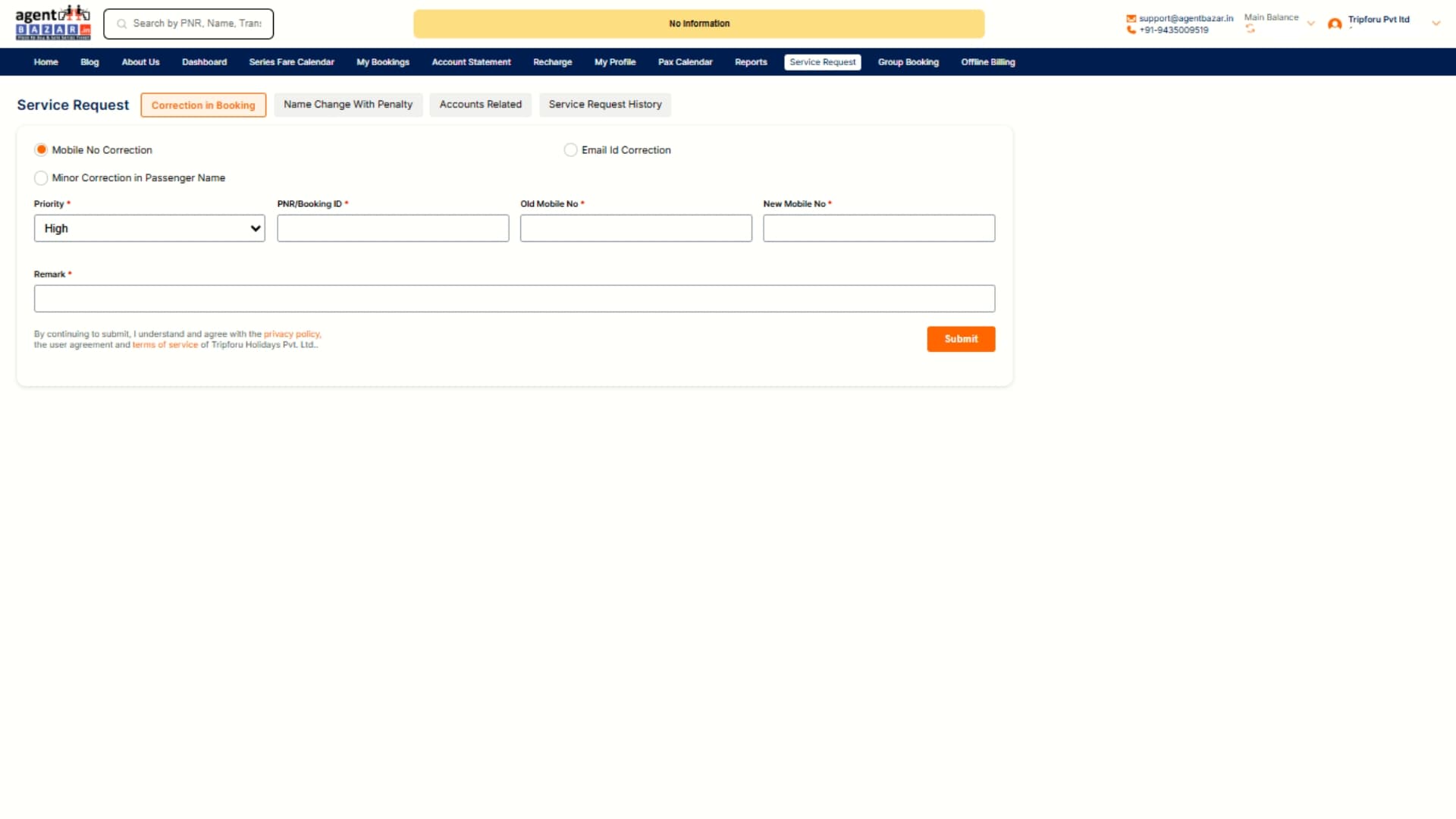Click the +91-9435009519 phone link

(1174, 30)
